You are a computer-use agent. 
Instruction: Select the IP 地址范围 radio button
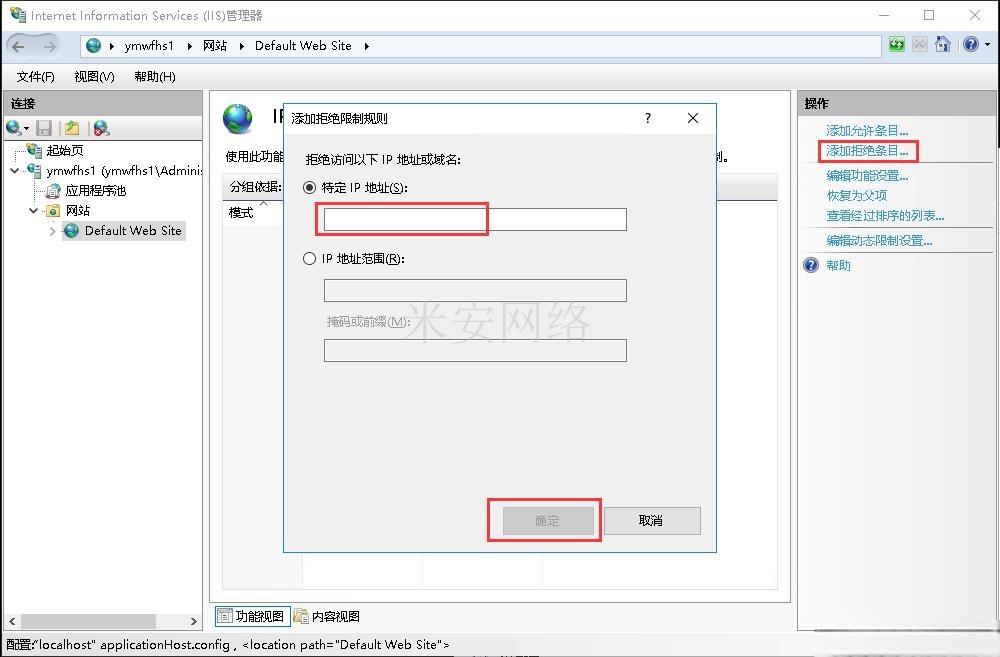pos(309,258)
